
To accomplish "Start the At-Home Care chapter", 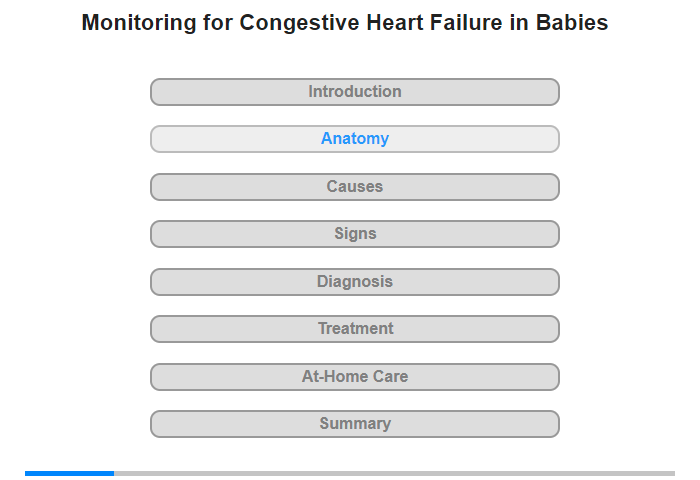I will coord(355,377).
